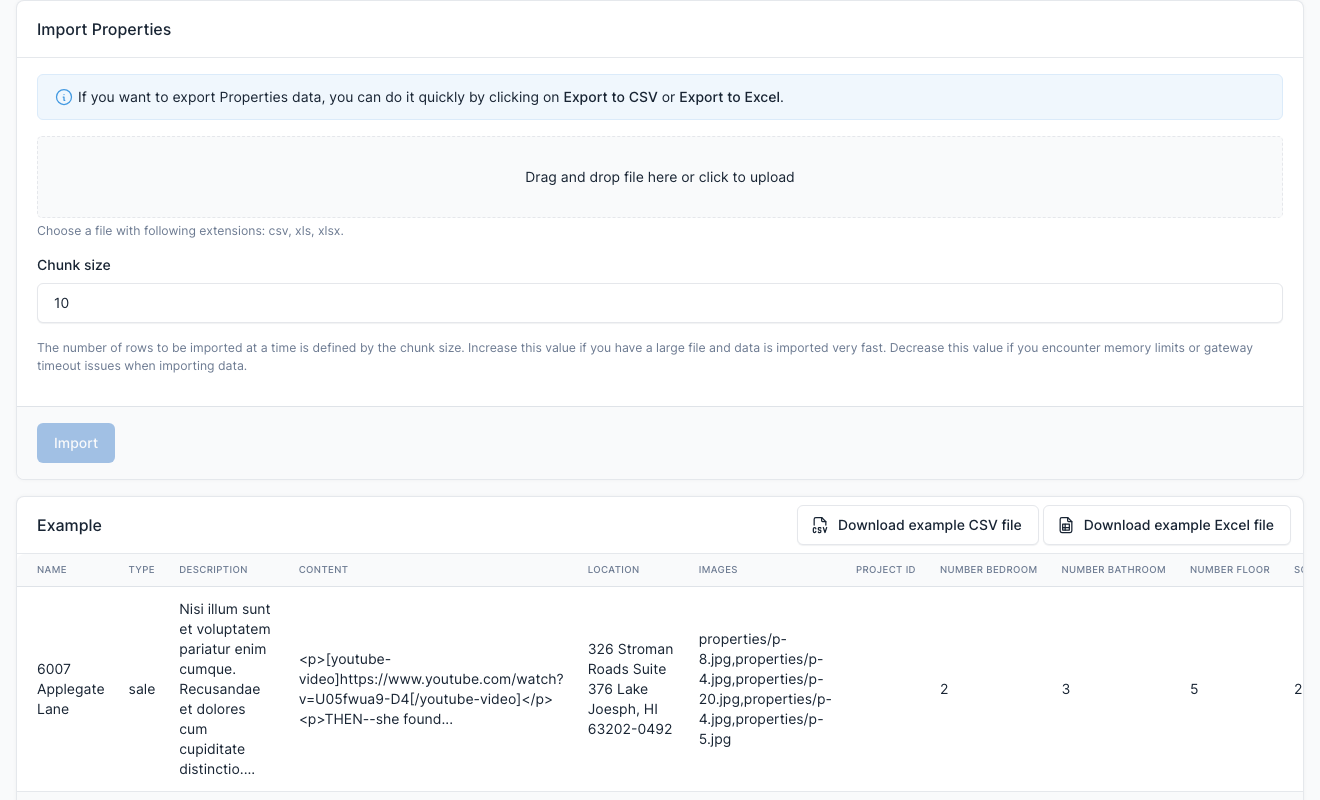This screenshot has height=800, width=1320.
Task: Click the NAME column header
Action: (52, 570)
